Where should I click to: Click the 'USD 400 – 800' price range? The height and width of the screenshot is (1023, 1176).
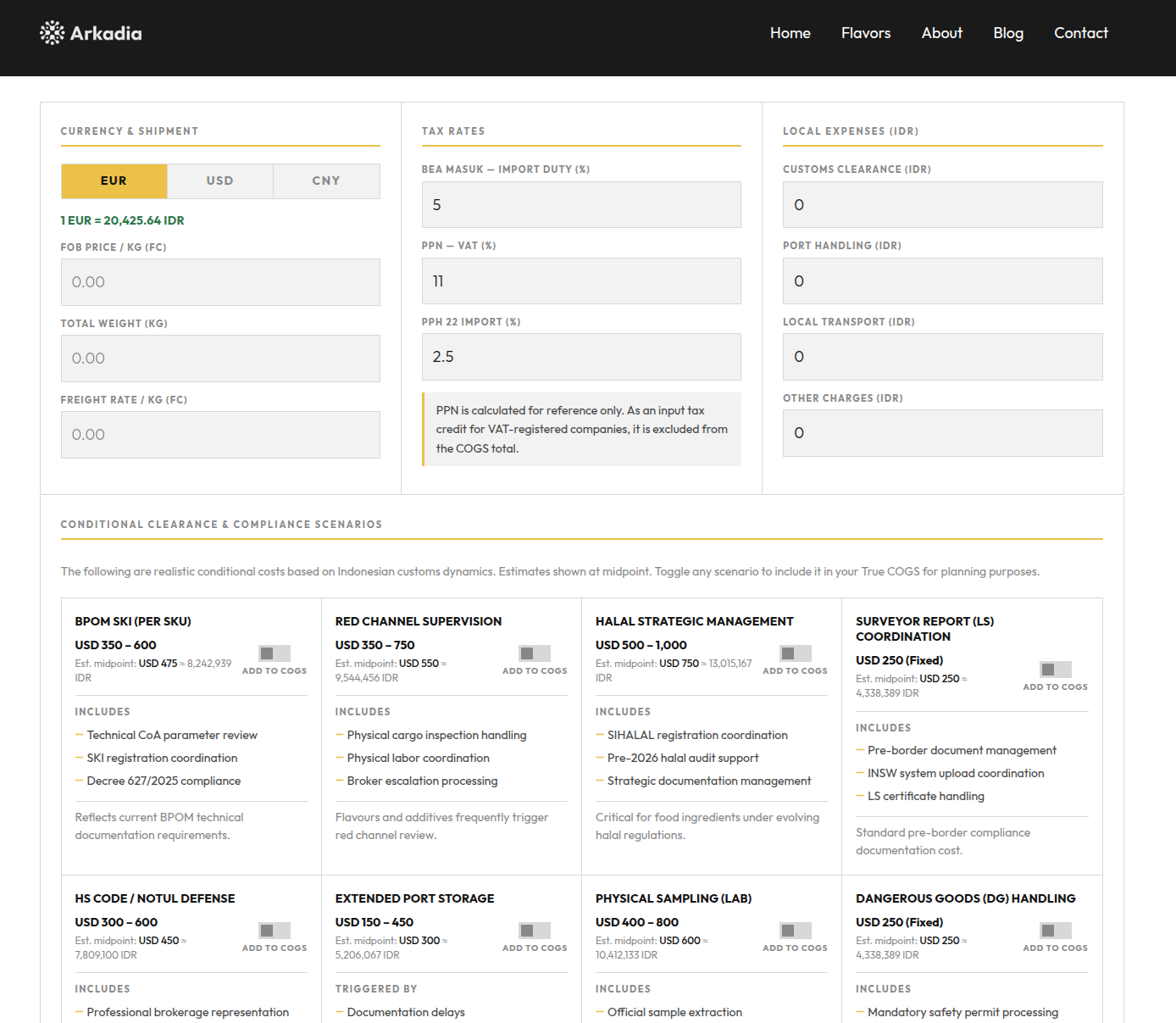[637, 922]
